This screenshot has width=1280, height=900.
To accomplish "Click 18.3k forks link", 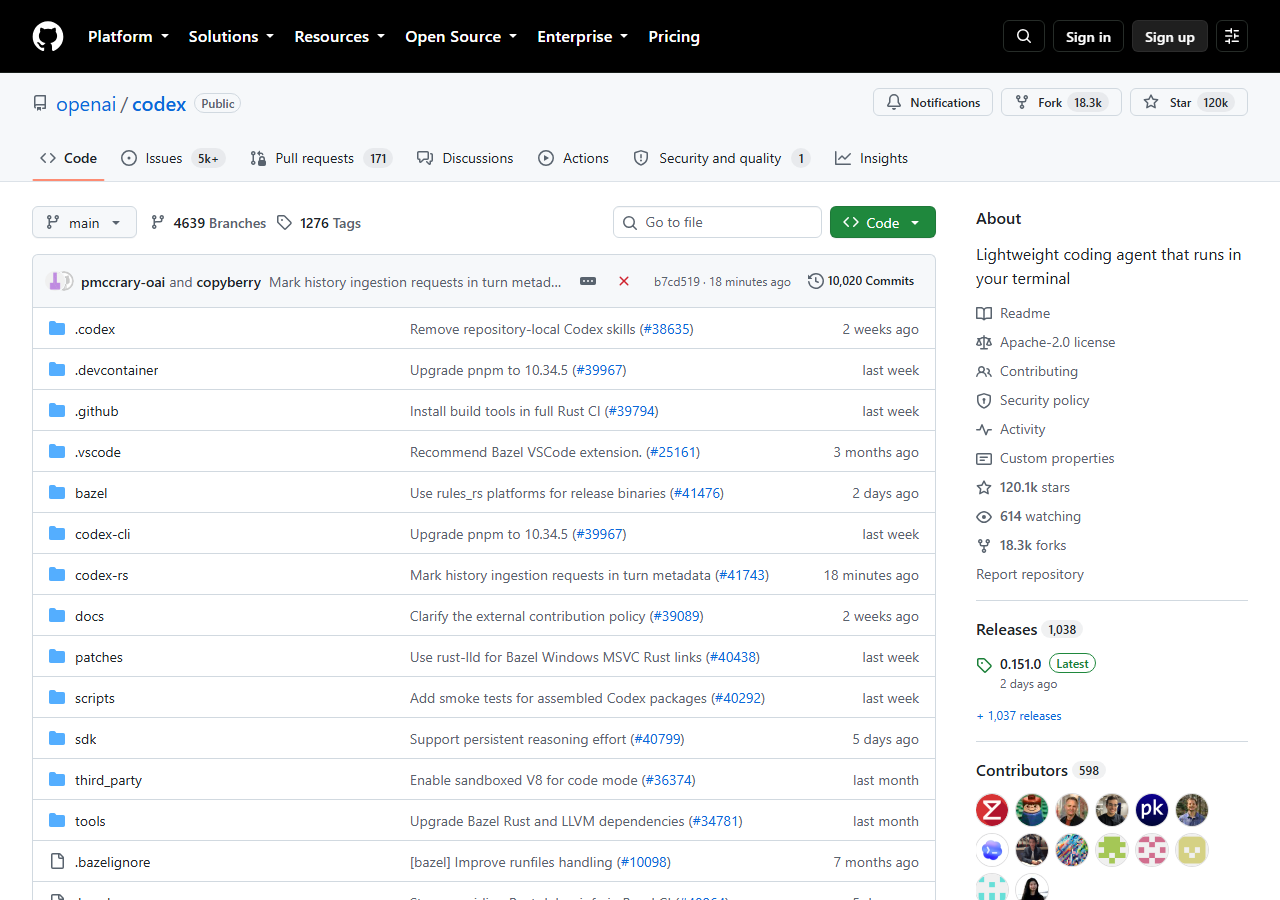I will (x=1021, y=545).
